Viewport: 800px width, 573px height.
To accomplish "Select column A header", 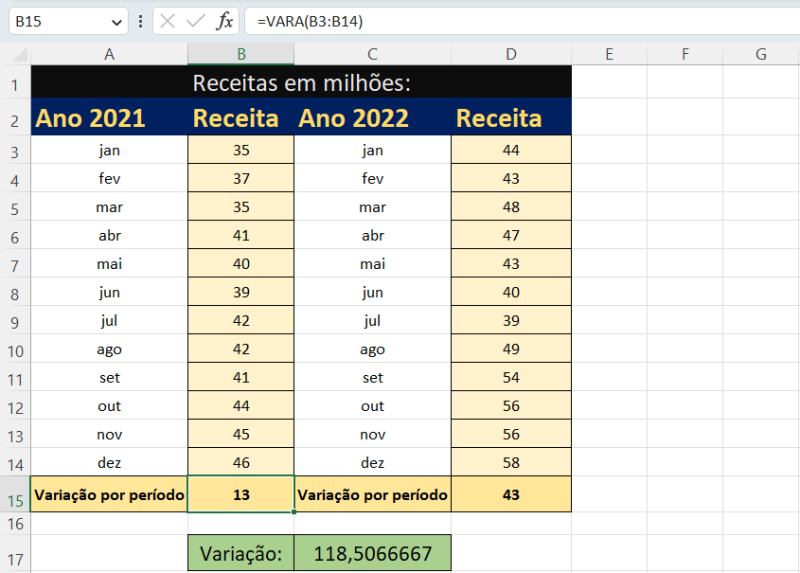I will pyautogui.click(x=109, y=54).
